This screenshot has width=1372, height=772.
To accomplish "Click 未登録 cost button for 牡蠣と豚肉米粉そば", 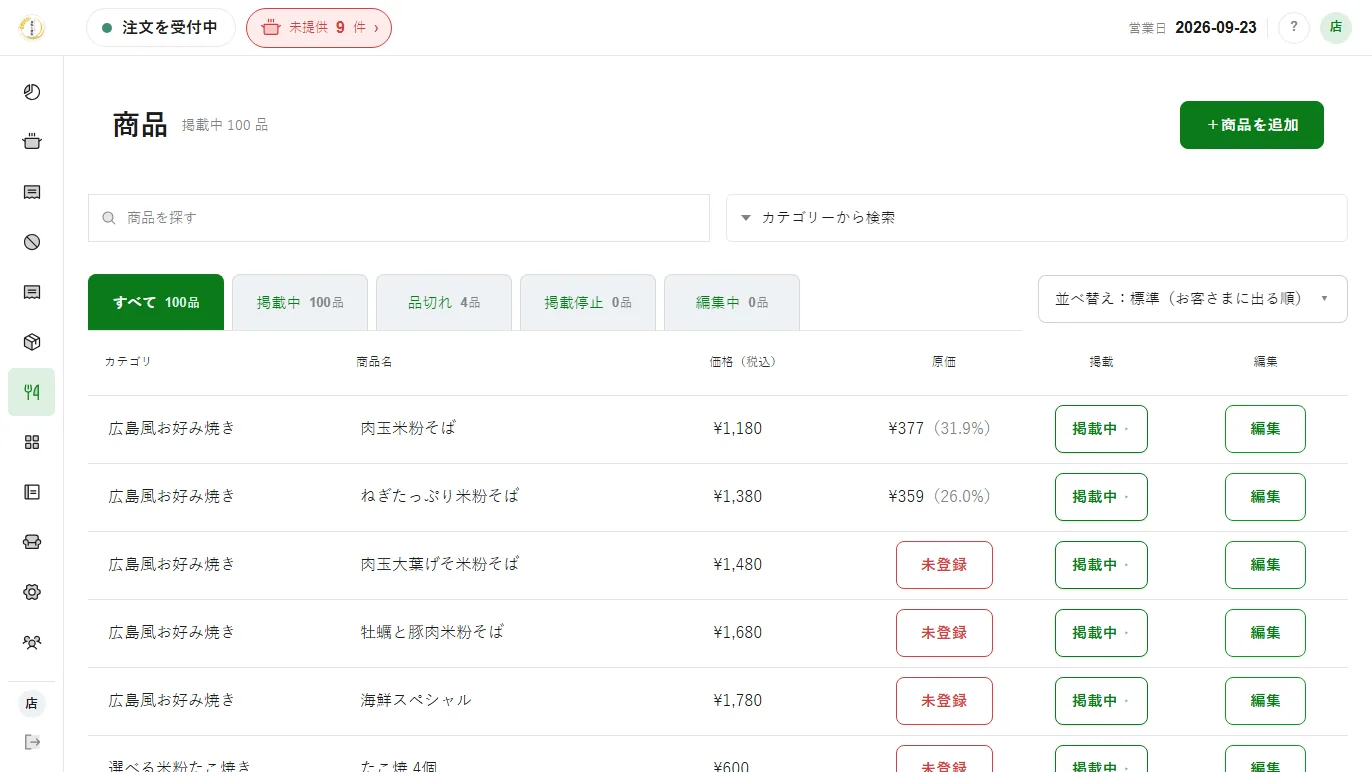I will [944, 633].
